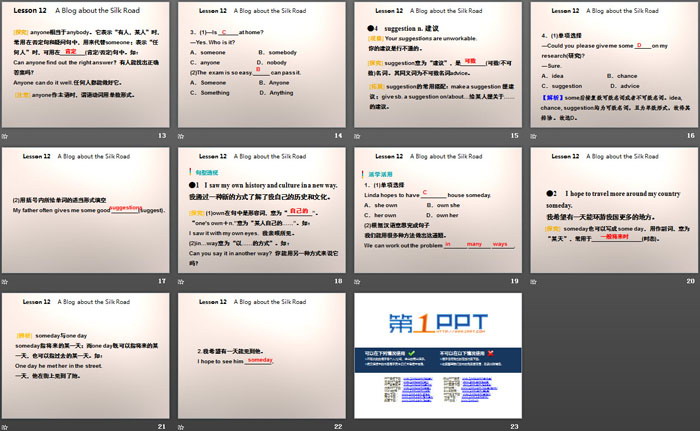Screen dimensions: 700x431
Task: Select slide 16 thumbnail with research question
Action: tap(614, 65)
